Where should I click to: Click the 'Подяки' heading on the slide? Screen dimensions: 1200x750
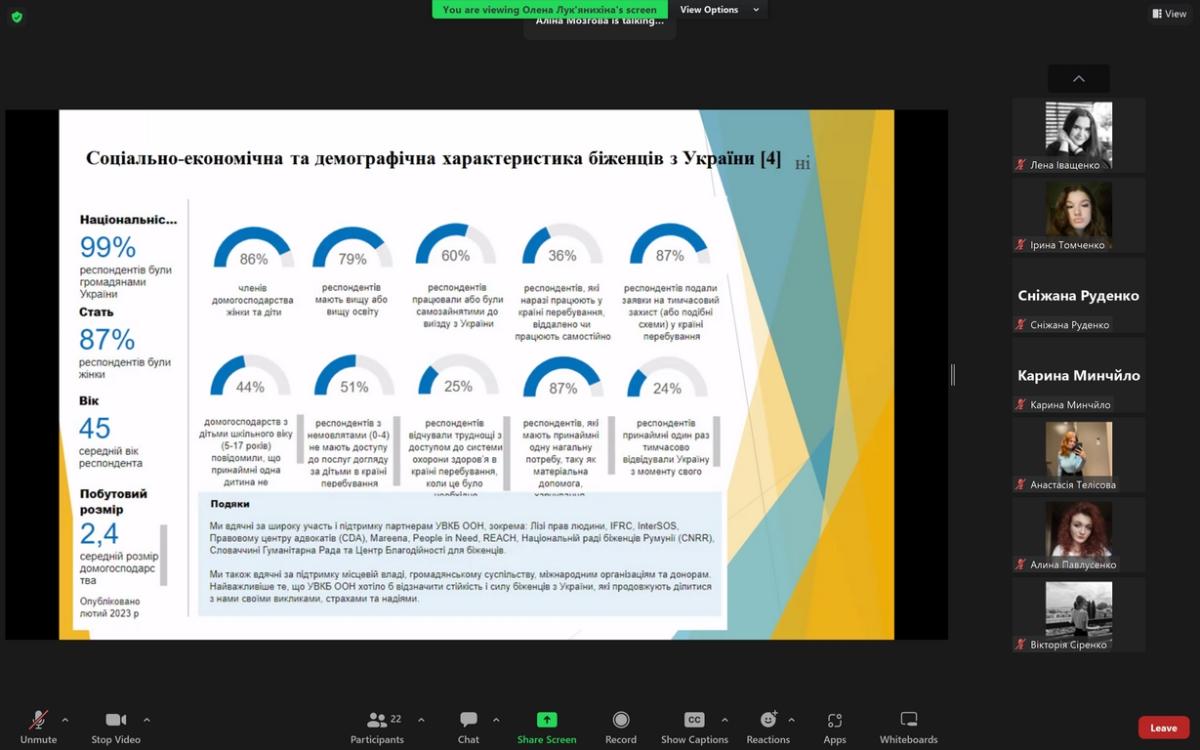point(230,504)
